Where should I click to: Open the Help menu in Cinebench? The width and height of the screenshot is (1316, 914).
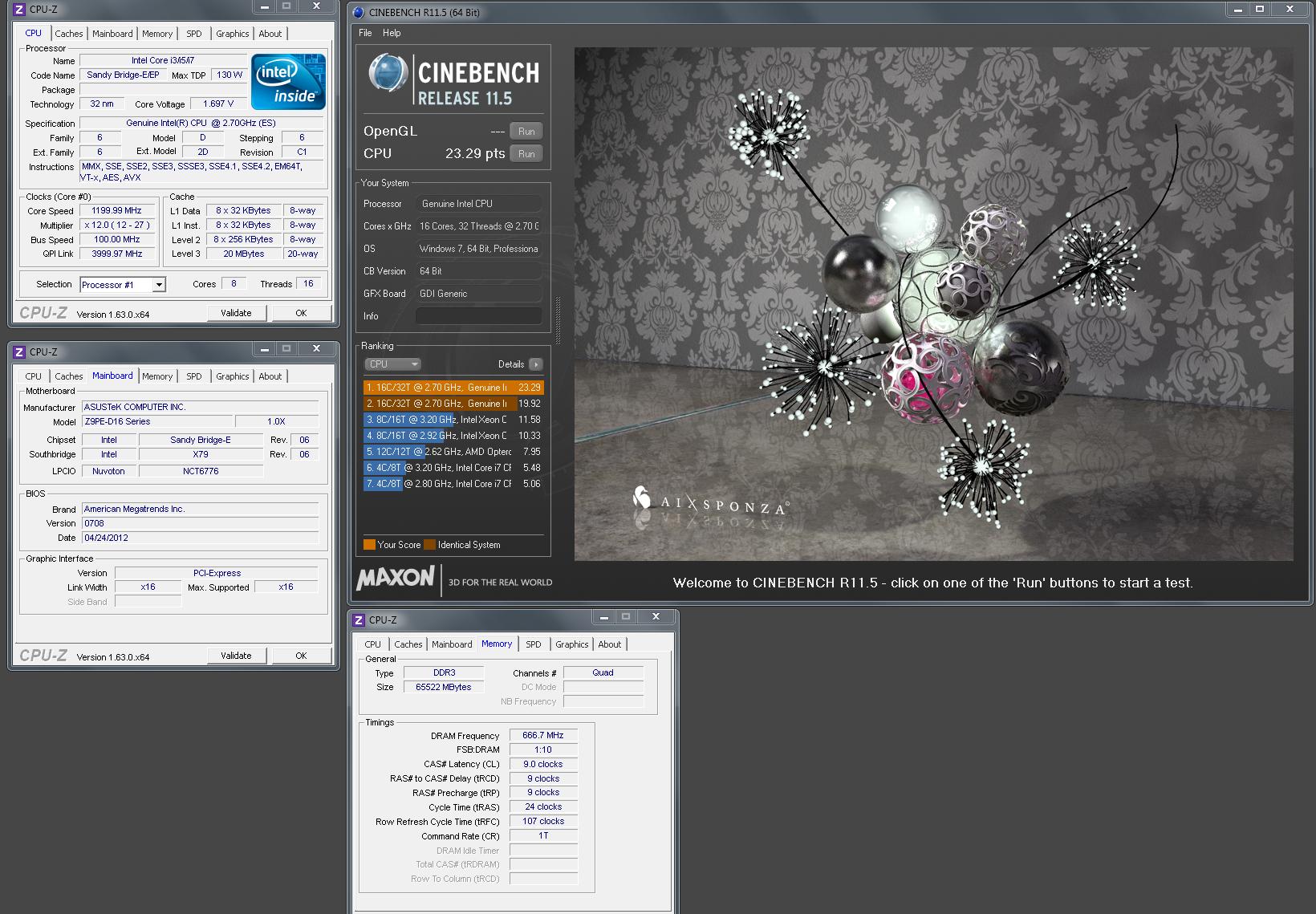coord(392,33)
